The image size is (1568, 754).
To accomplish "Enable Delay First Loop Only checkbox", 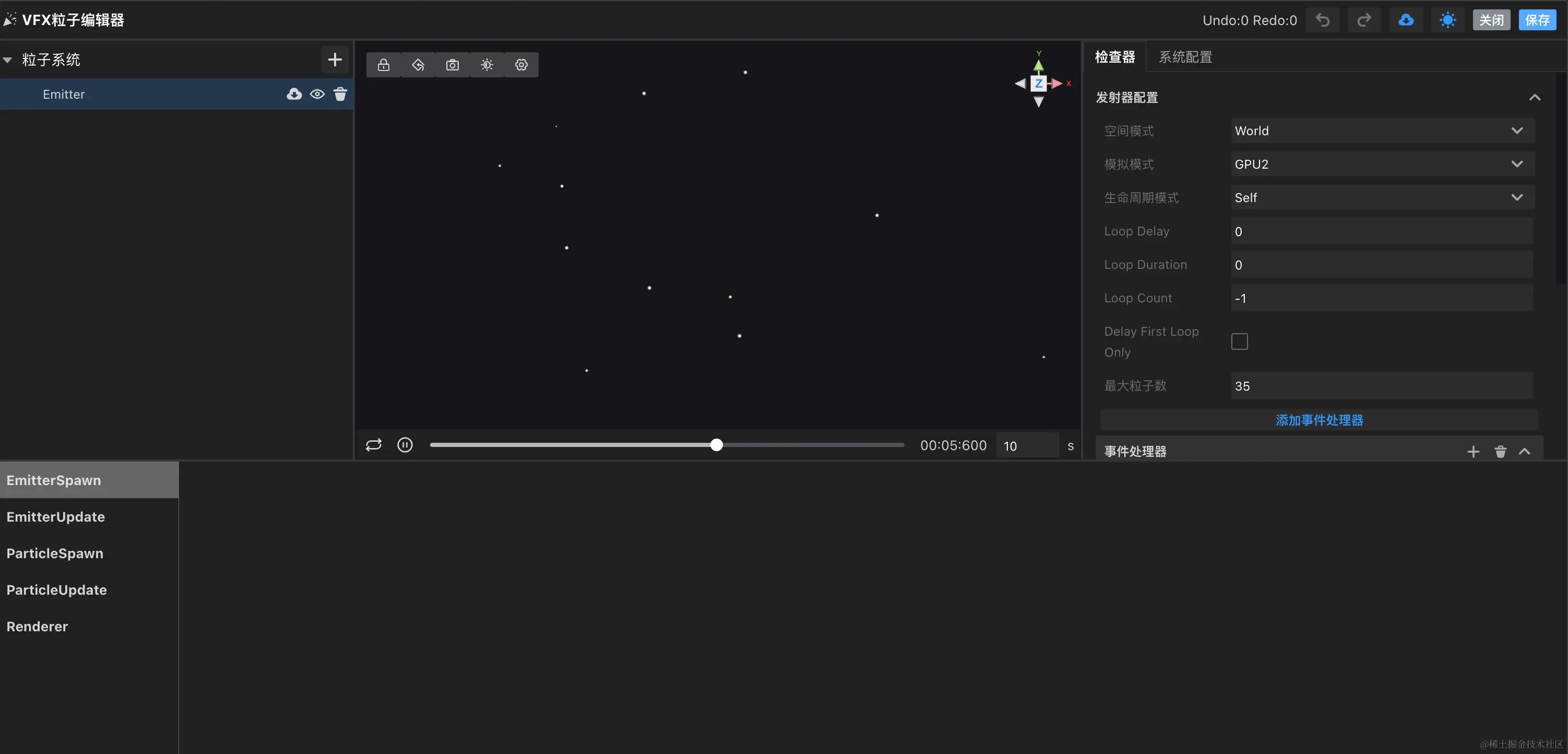I will 1239,341.
